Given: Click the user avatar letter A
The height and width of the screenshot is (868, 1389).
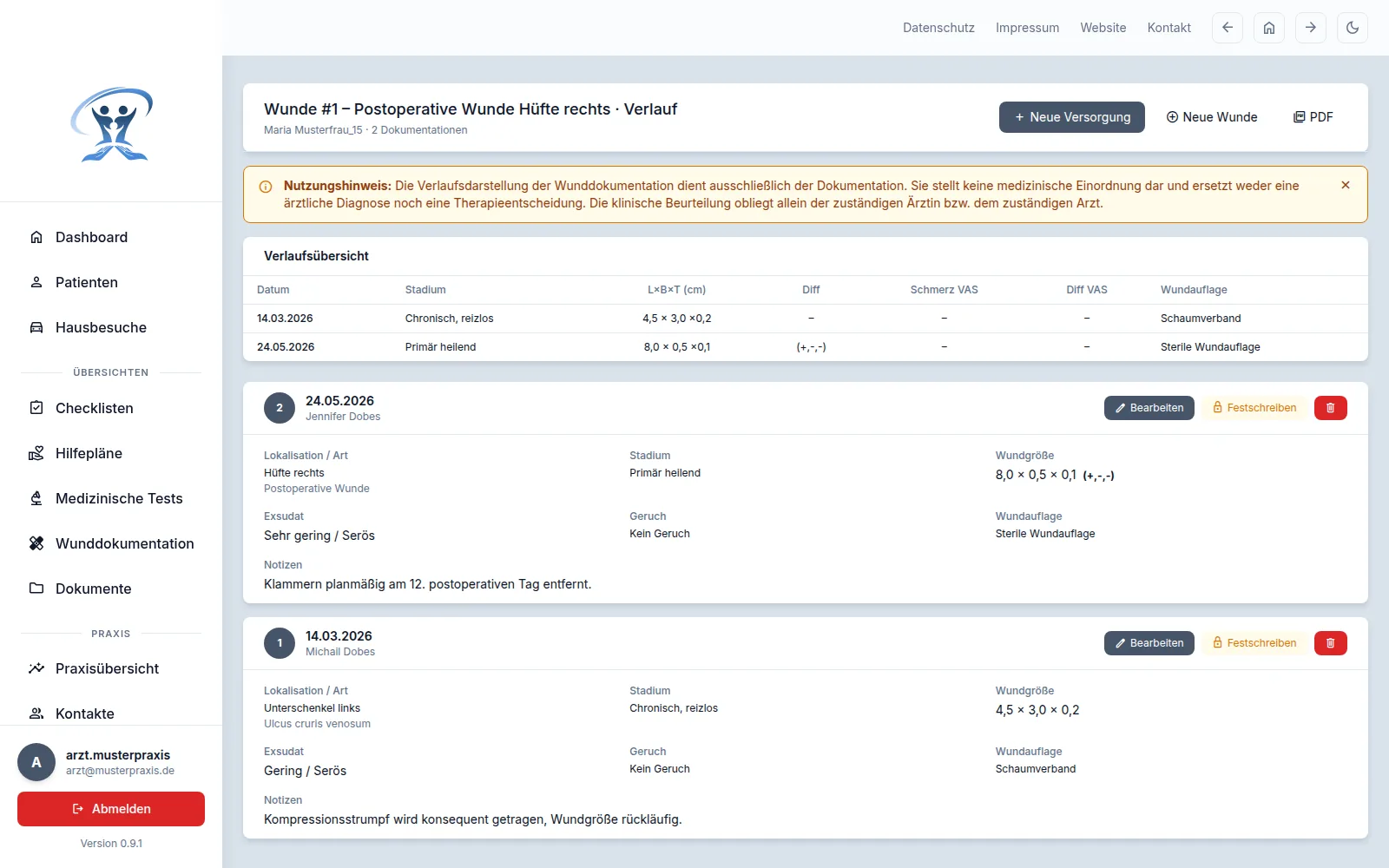Looking at the screenshot, I should click(36, 762).
